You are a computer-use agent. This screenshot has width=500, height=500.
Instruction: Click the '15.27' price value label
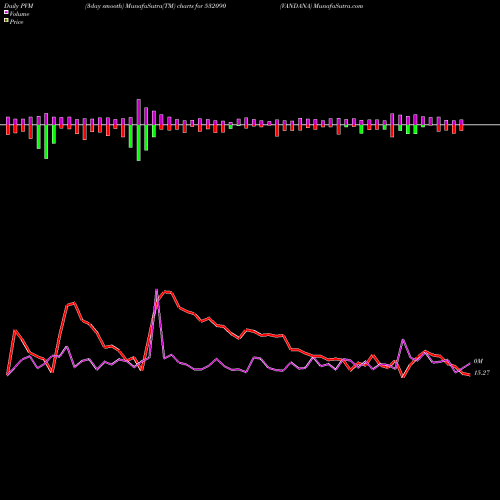tap(482, 373)
